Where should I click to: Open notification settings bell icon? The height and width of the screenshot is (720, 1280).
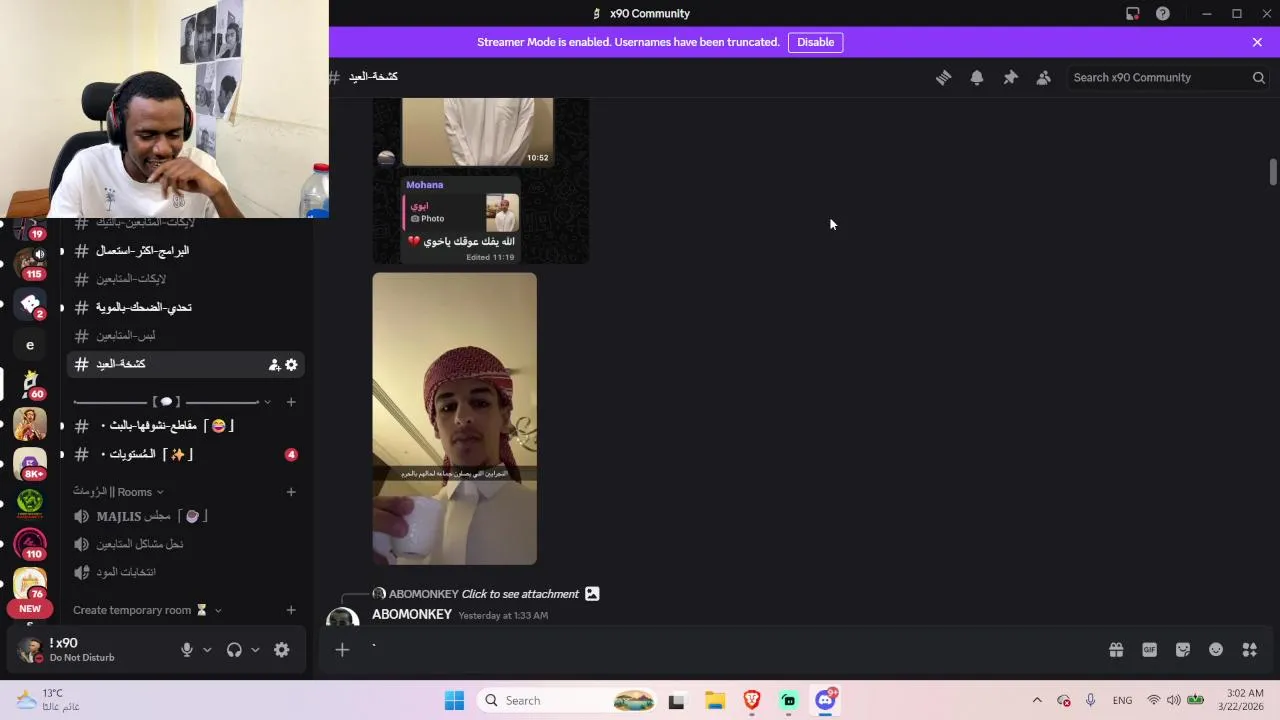(x=977, y=77)
